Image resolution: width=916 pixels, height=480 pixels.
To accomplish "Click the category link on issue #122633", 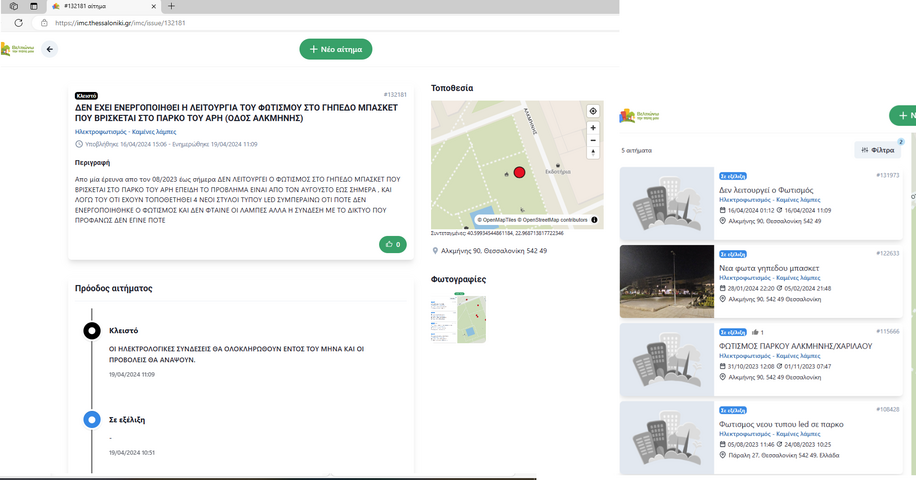I will tap(769, 278).
